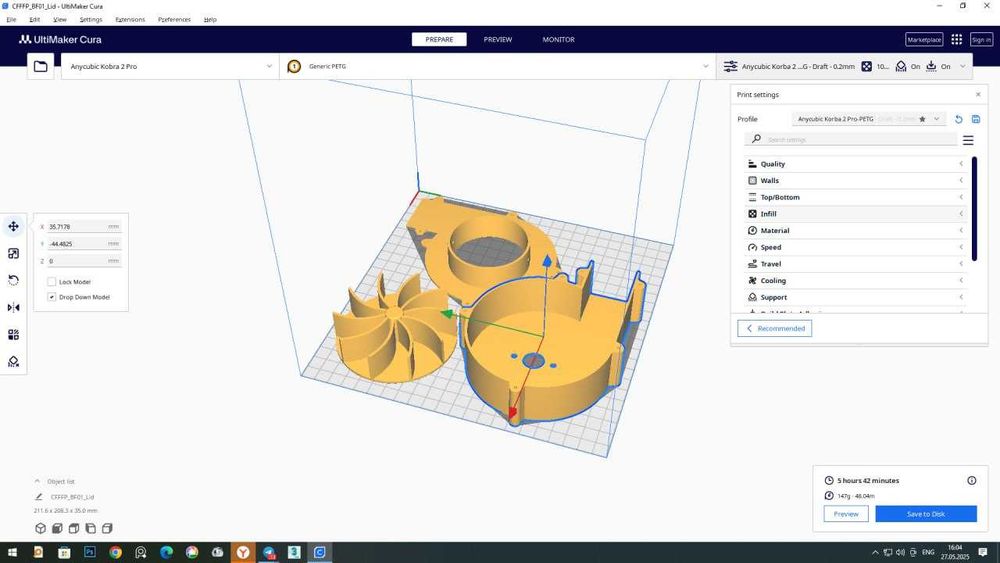Switch to the MONITOR stage tab

click(559, 40)
